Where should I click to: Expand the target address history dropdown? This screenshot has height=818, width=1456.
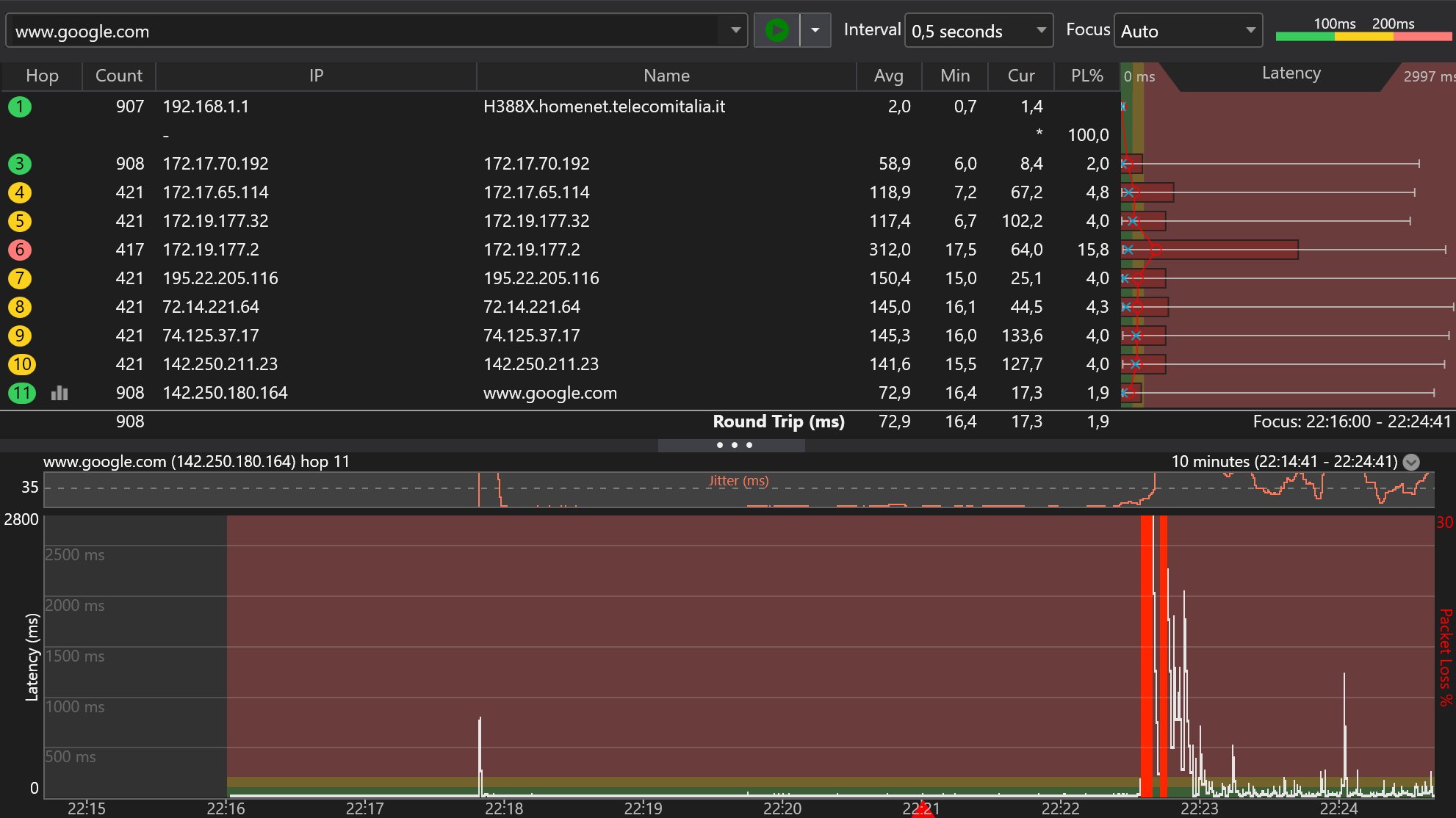coord(735,30)
